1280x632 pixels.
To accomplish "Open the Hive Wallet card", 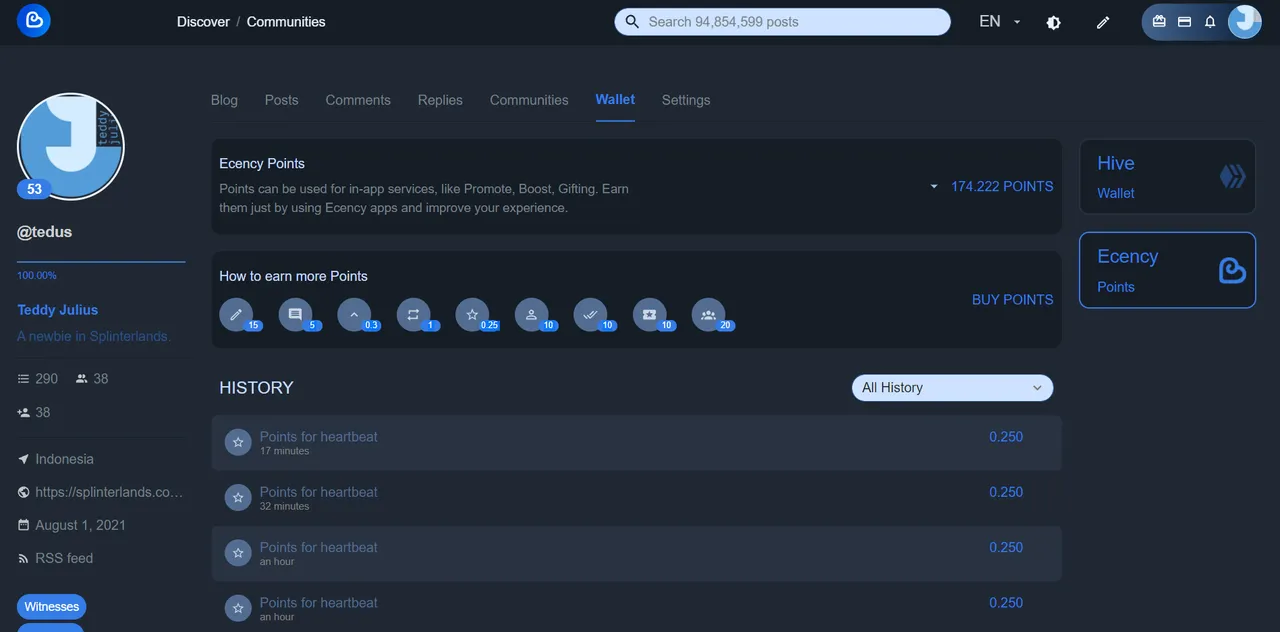I will tap(1167, 177).
